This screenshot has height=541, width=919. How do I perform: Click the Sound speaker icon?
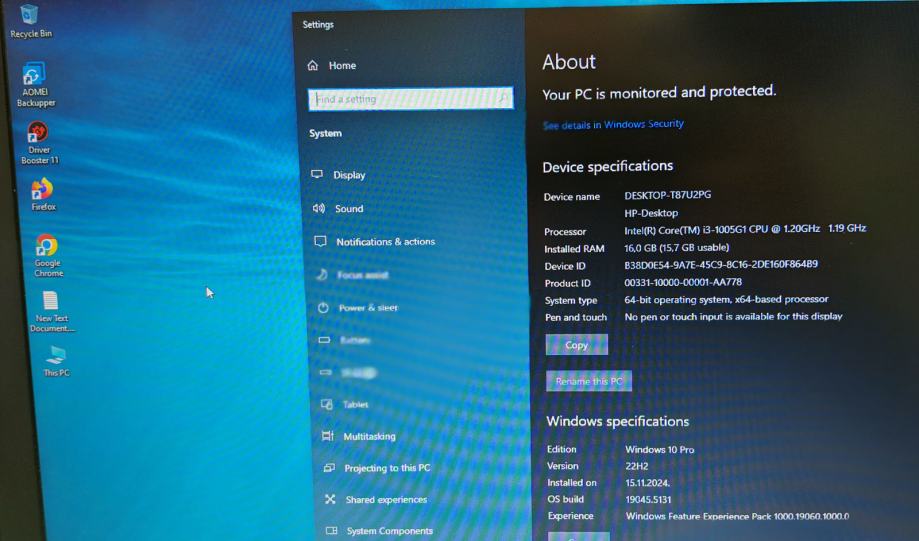click(319, 208)
